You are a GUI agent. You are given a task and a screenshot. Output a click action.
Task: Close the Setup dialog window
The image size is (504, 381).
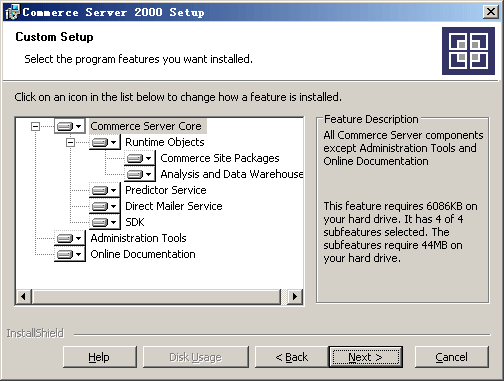[491, 12]
